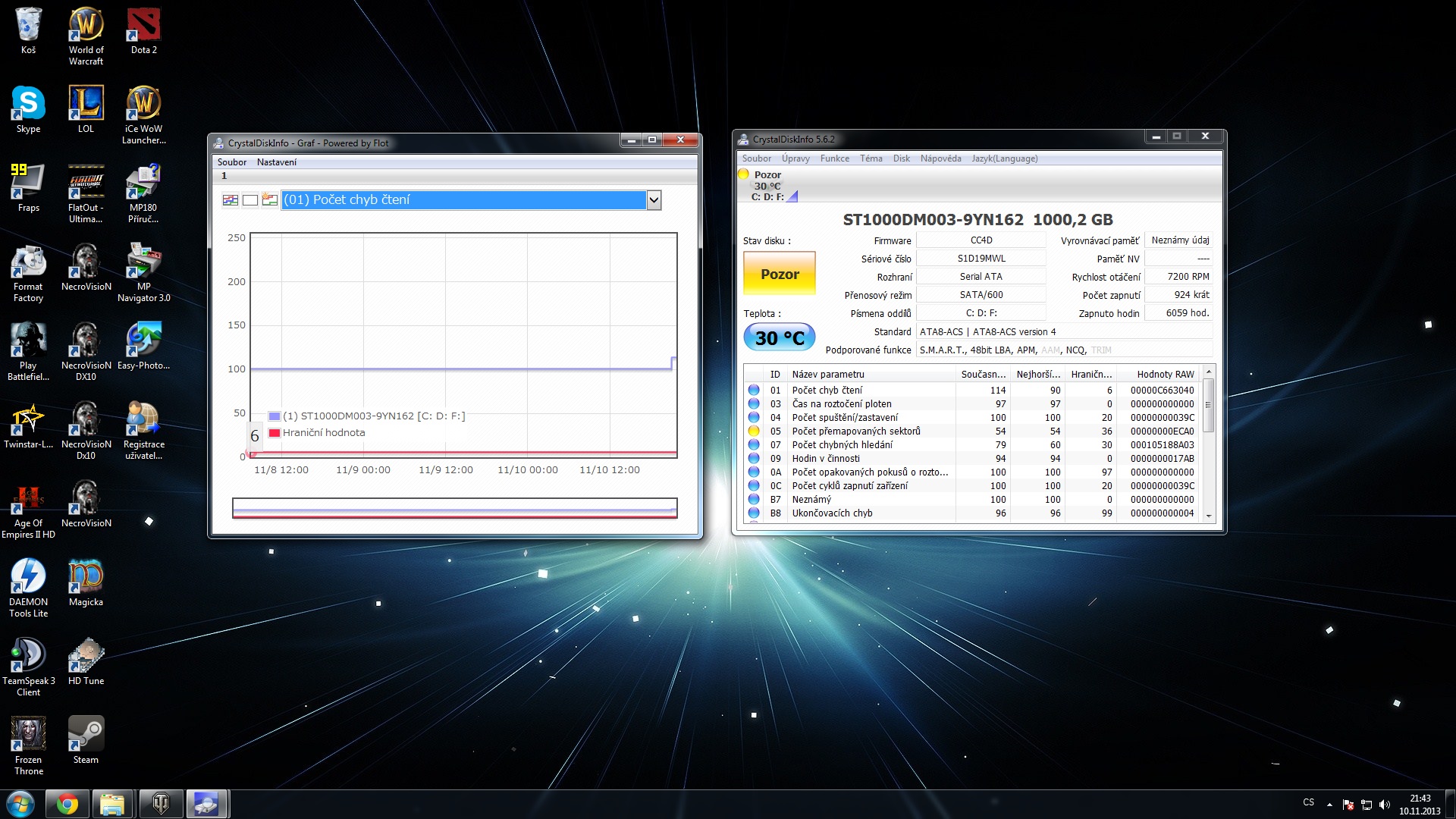Open Funkce menu in CrystalDiskInfo
This screenshot has width=1456, height=819.
click(834, 158)
